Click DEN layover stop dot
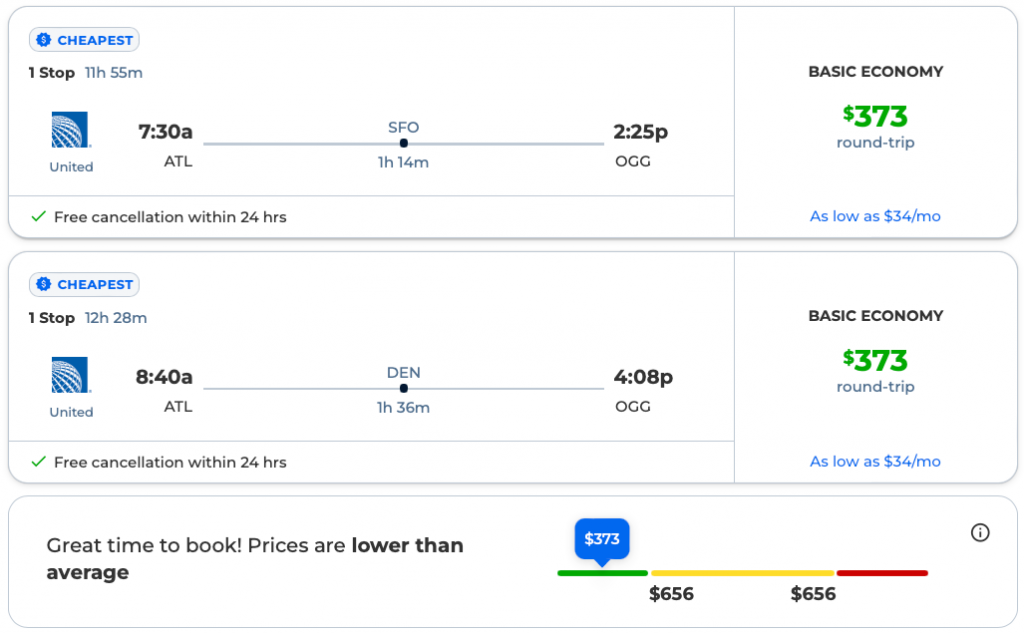The width and height of the screenshot is (1024, 634). (403, 388)
